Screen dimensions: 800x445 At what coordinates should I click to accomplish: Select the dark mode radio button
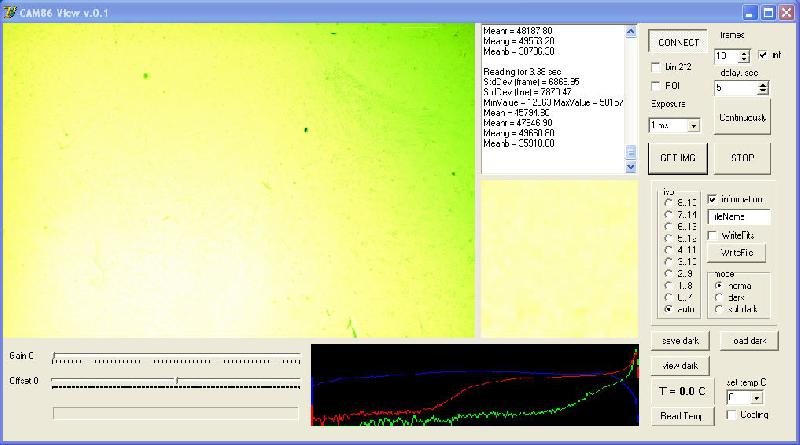click(719, 298)
